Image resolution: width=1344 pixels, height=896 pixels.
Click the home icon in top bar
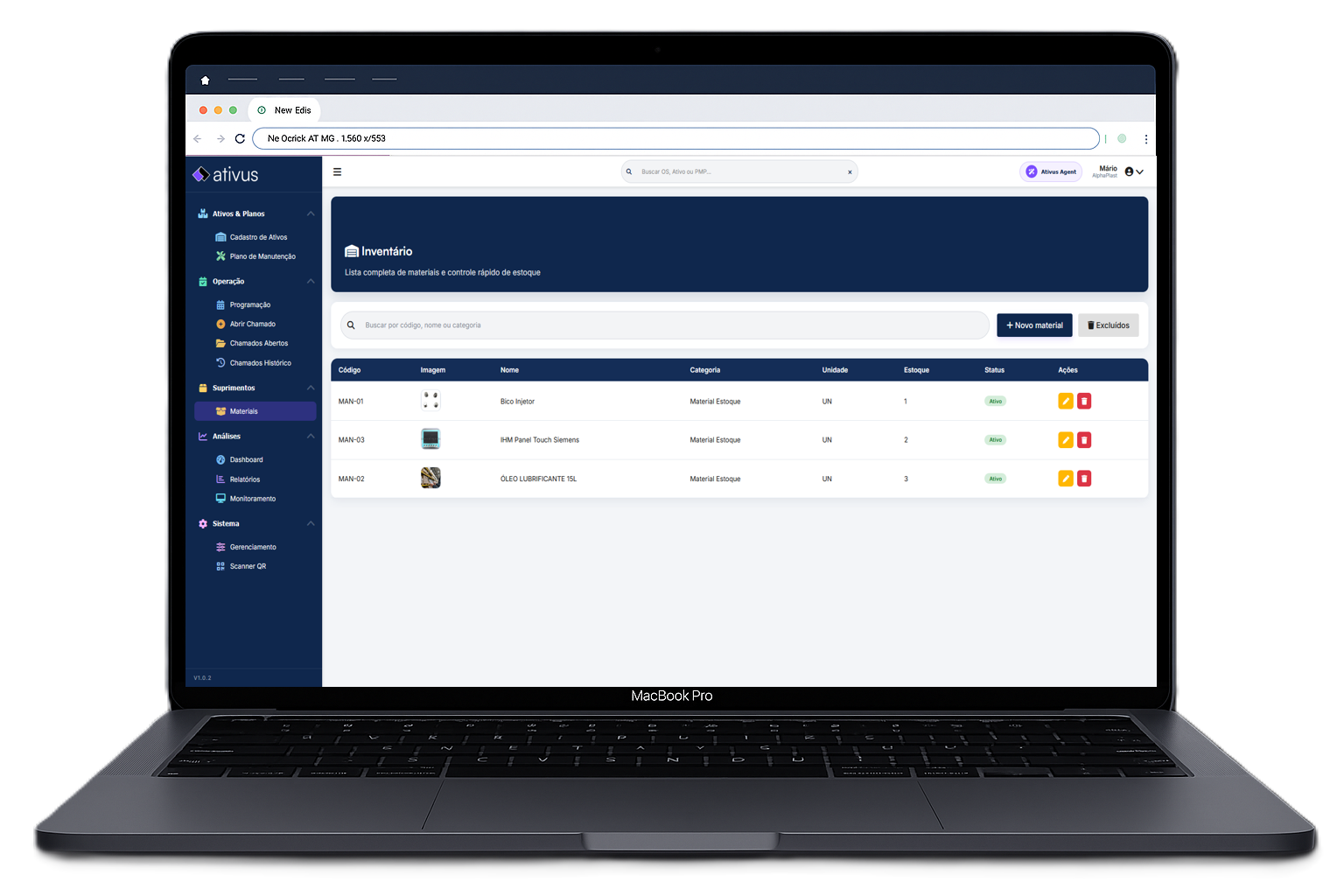click(205, 80)
